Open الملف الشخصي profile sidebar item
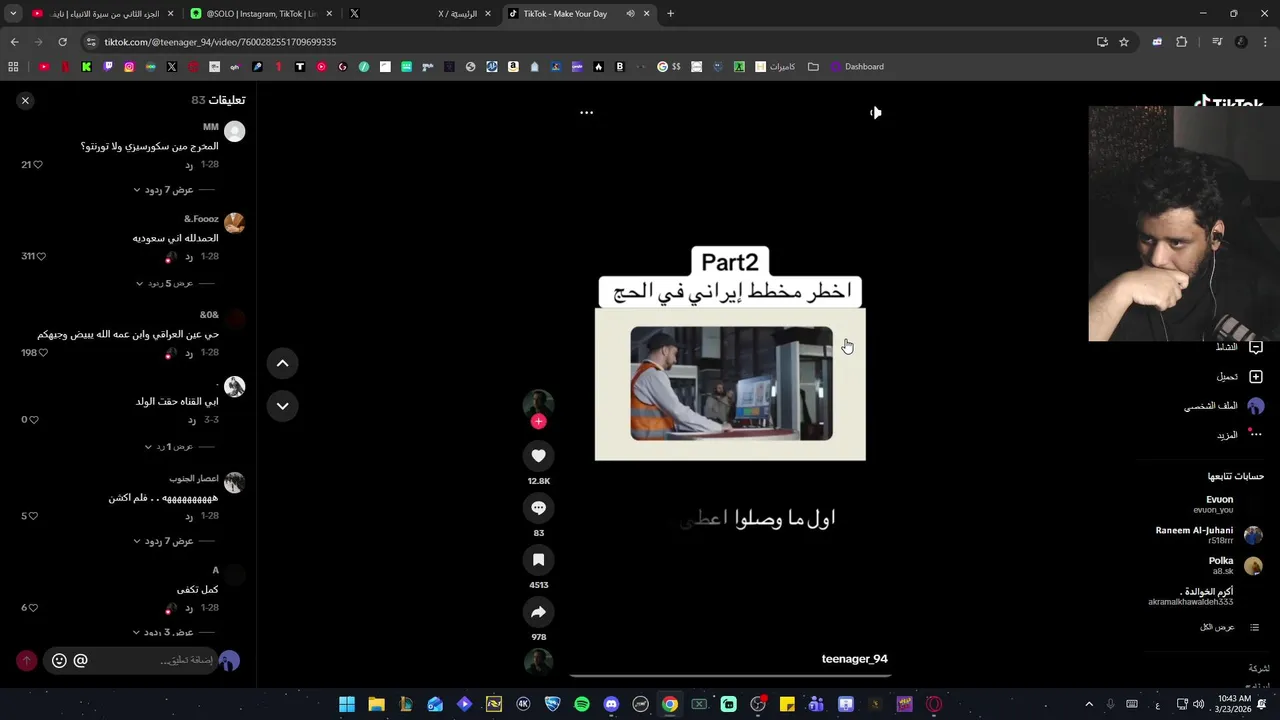This screenshot has width=1280, height=720. point(1224,406)
